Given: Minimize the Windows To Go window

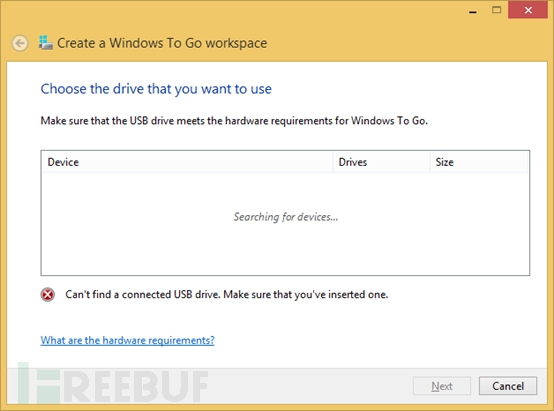Looking at the screenshot, I should point(473,10).
